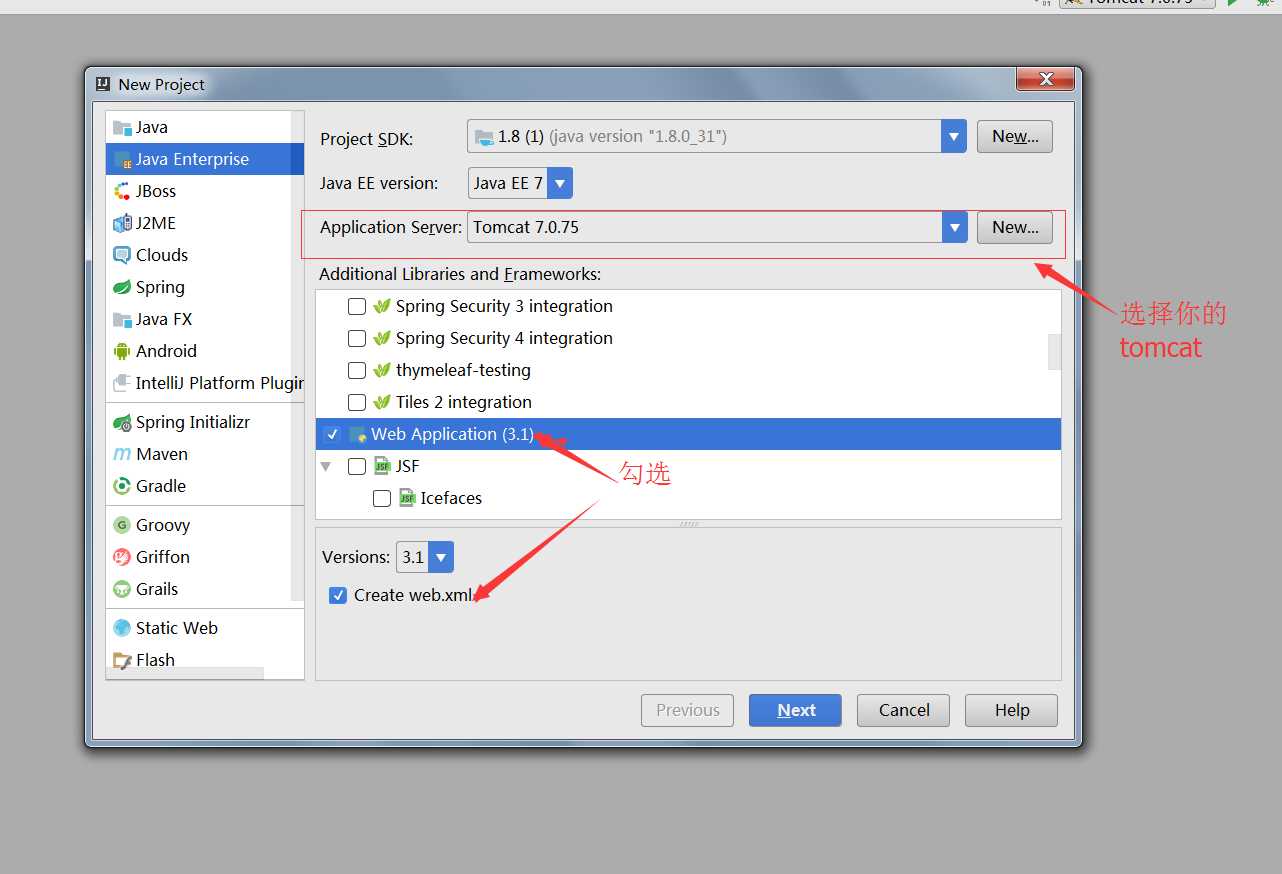1282x874 pixels.
Task: Click the Previous button
Action: [x=688, y=710]
